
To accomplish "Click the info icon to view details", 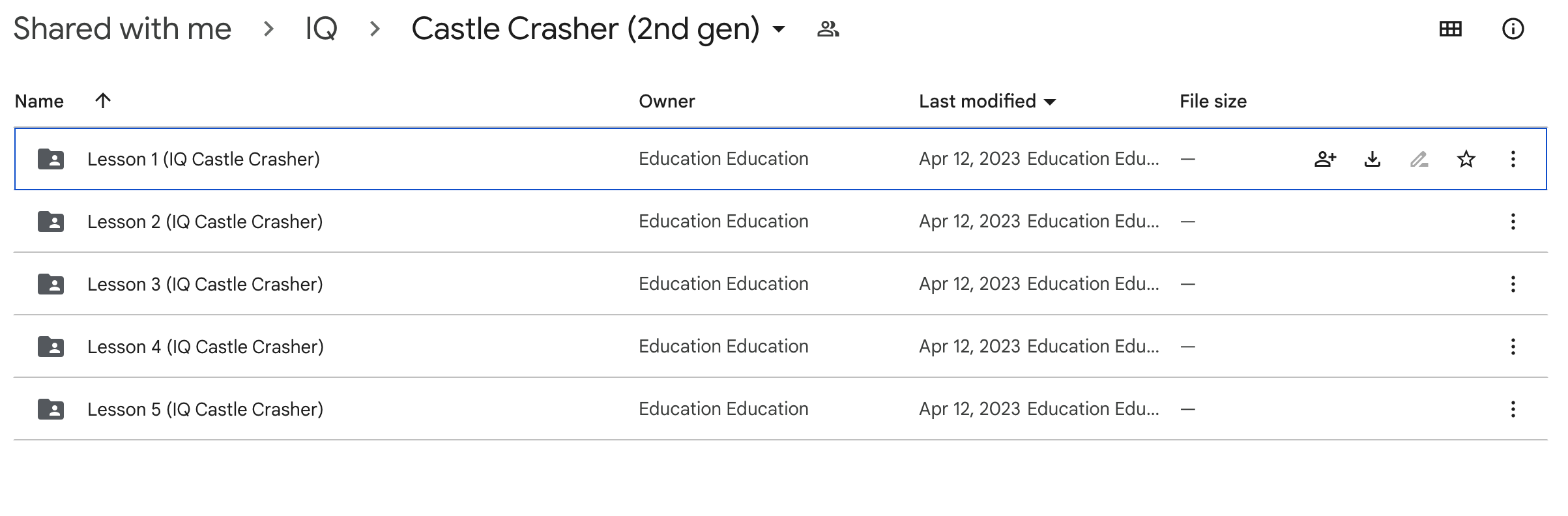I will 1513,29.
